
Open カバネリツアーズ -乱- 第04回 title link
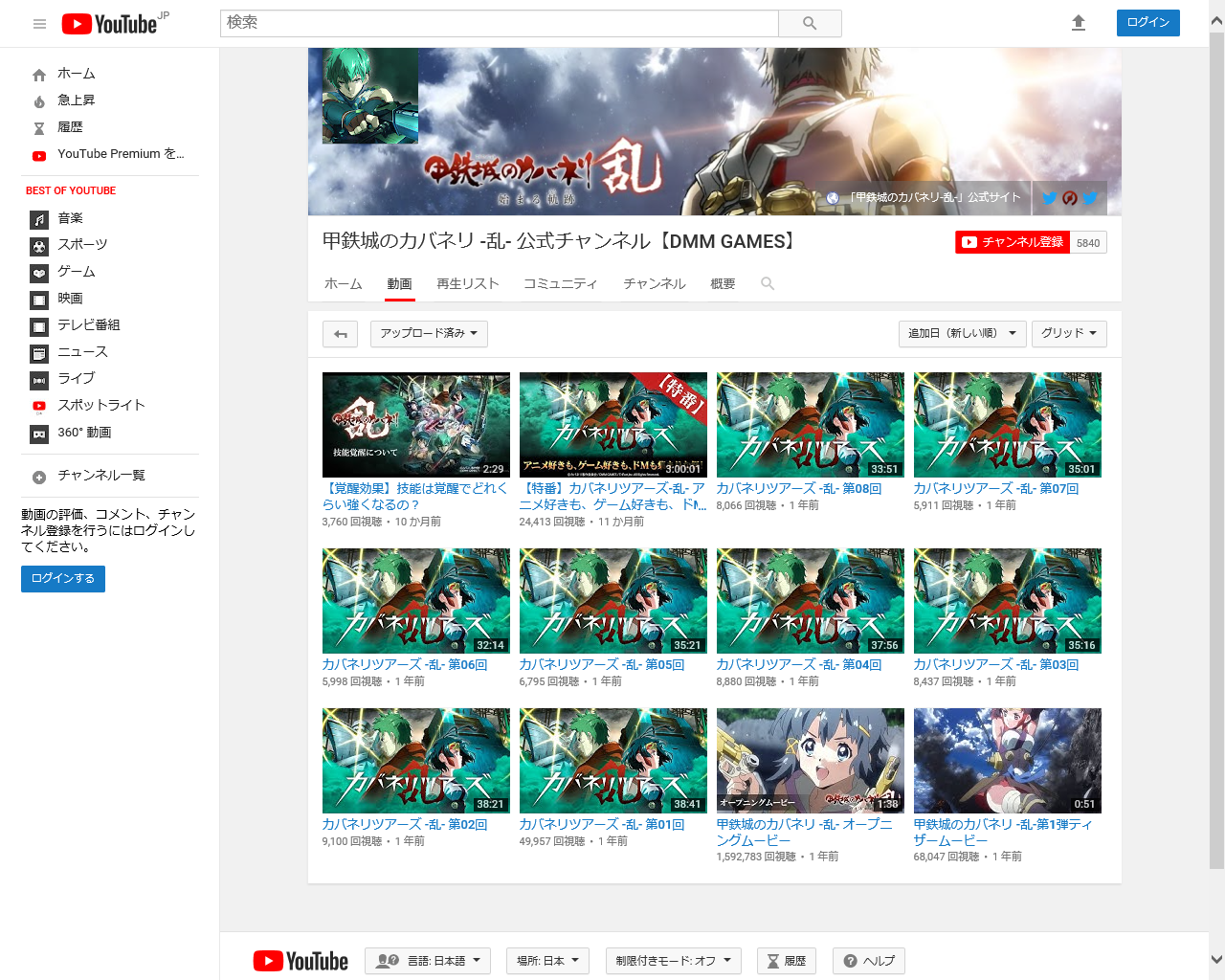799,665
